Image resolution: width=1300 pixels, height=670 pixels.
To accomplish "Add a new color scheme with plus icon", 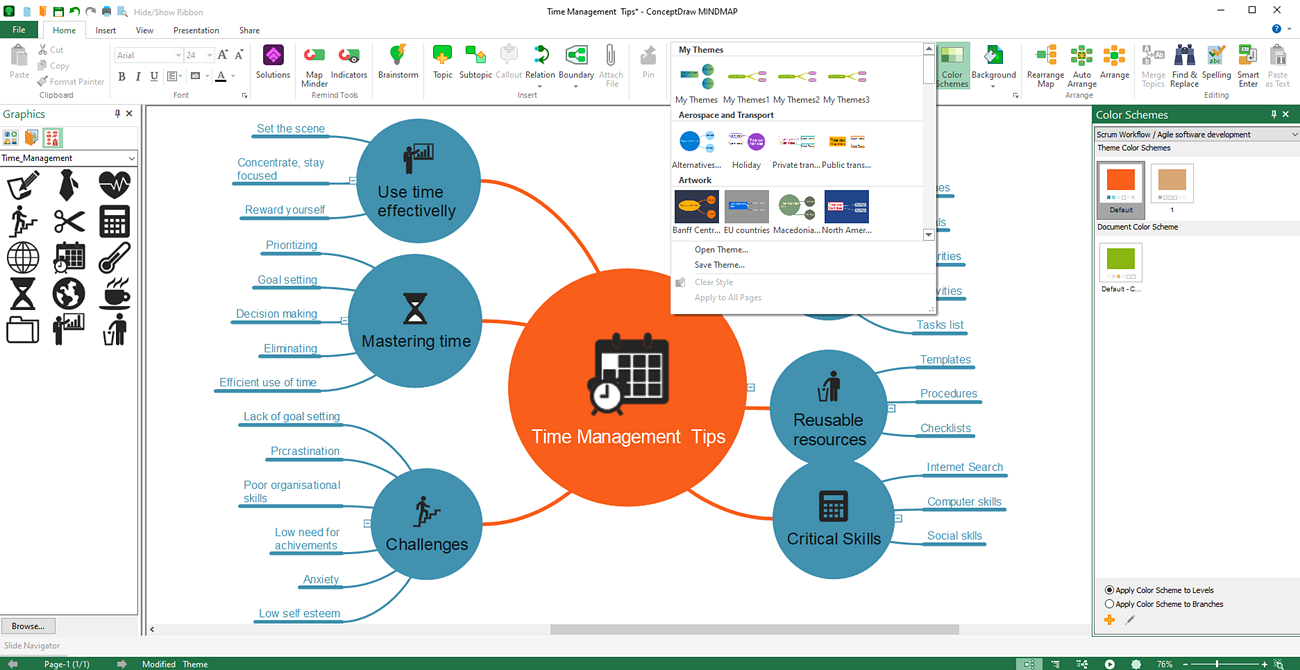I will tap(1109, 620).
